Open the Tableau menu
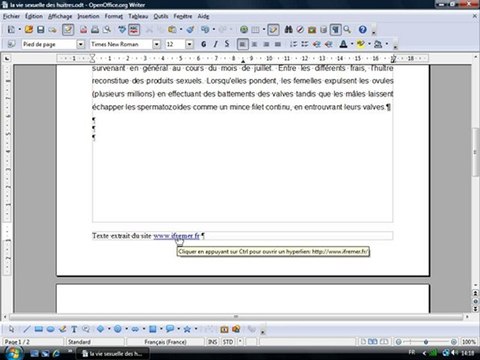This screenshot has width=480, height=360. 138,16
